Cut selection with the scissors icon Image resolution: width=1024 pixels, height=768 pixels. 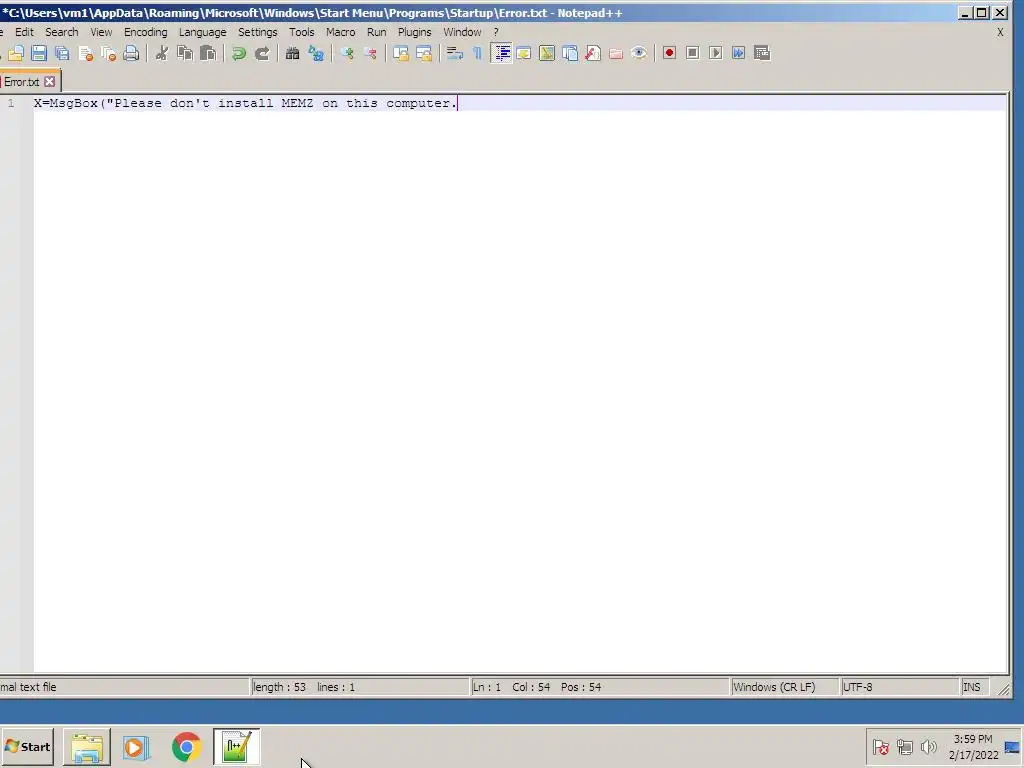pos(162,54)
